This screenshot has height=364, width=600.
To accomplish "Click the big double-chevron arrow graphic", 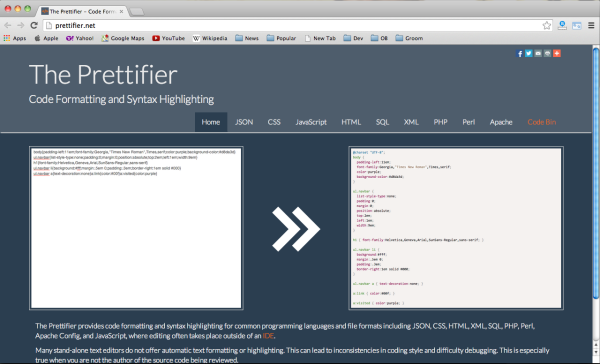I will 296,229.
